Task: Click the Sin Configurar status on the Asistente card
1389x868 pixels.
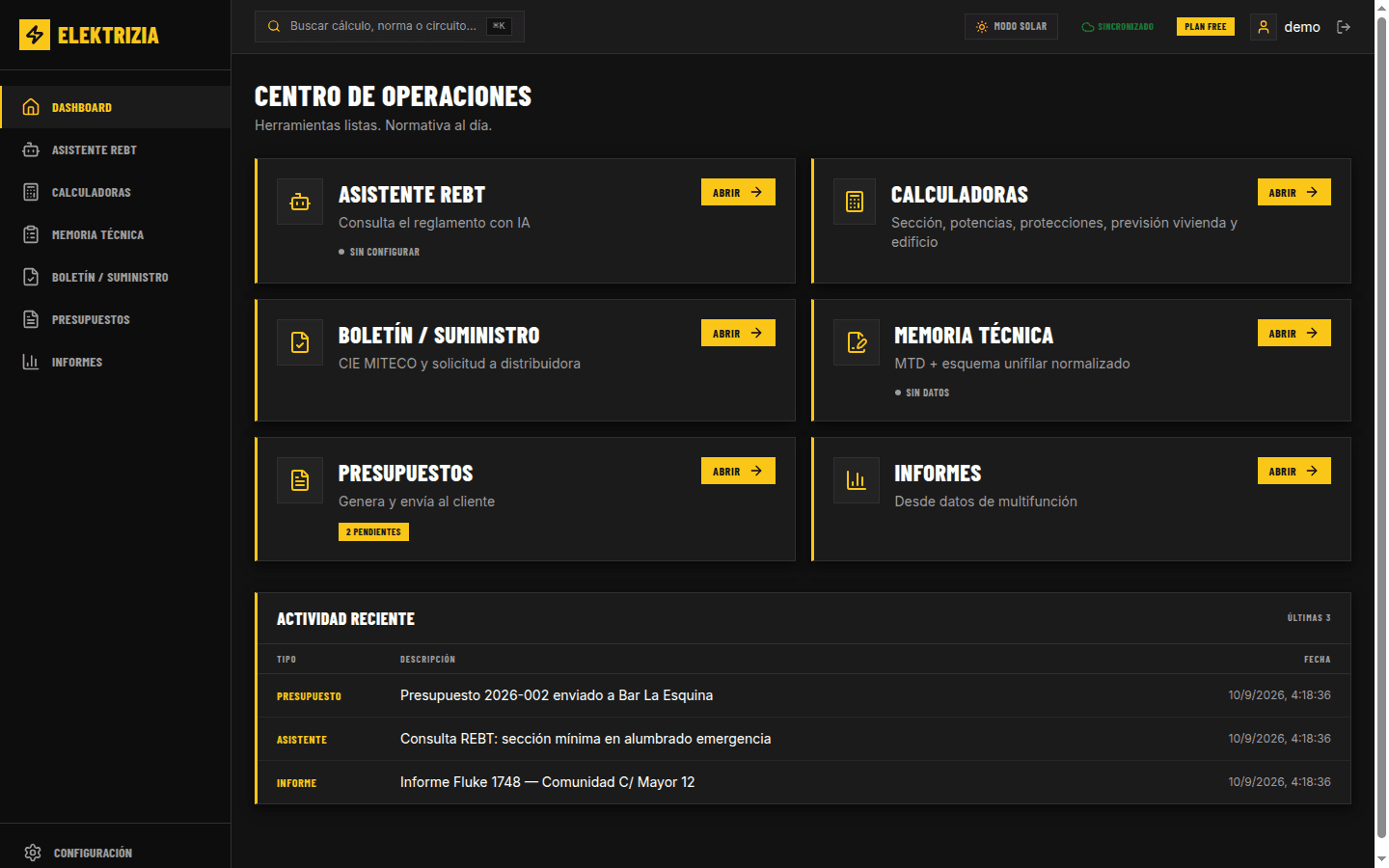Action: click(379, 252)
